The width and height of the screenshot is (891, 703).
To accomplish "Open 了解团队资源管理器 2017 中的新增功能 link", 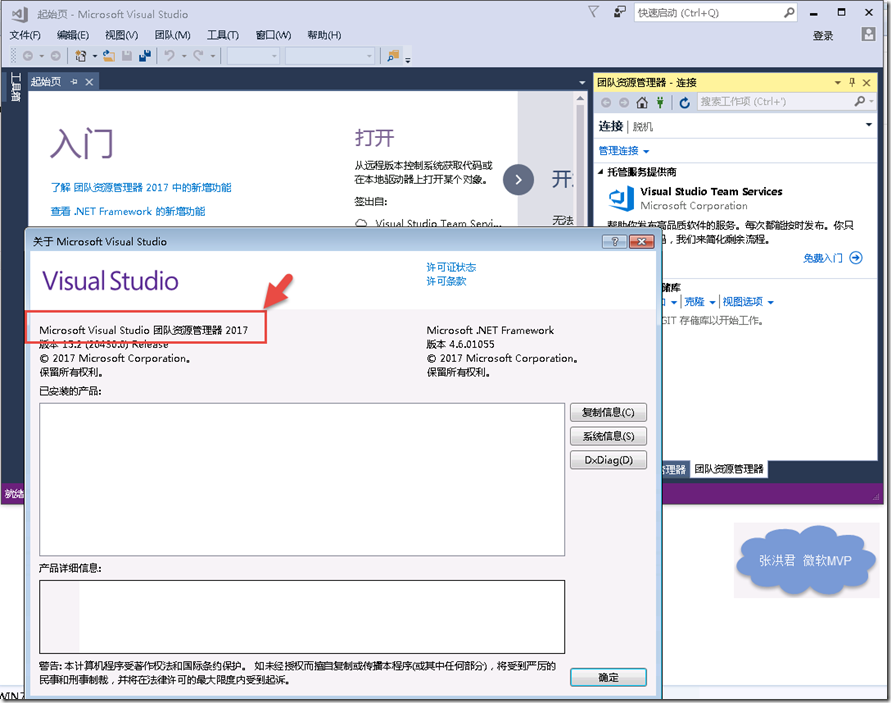I will click(141, 188).
